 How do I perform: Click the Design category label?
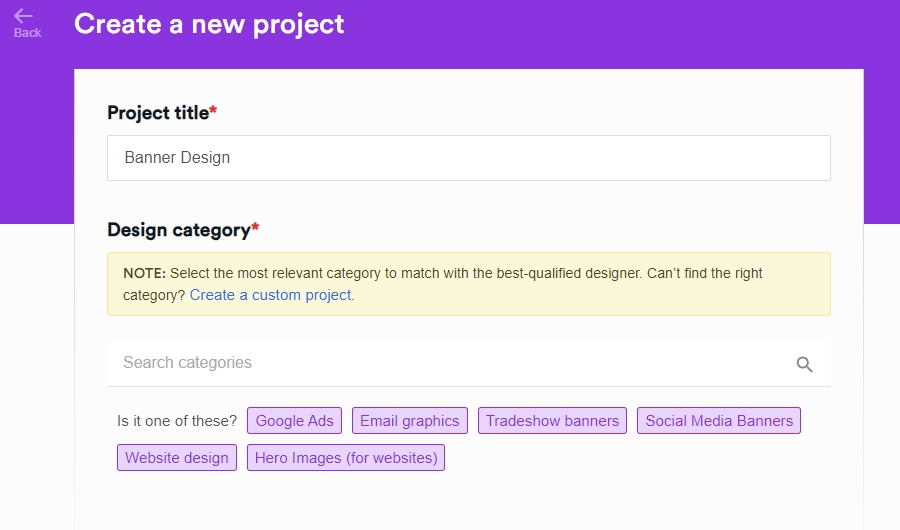[183, 230]
